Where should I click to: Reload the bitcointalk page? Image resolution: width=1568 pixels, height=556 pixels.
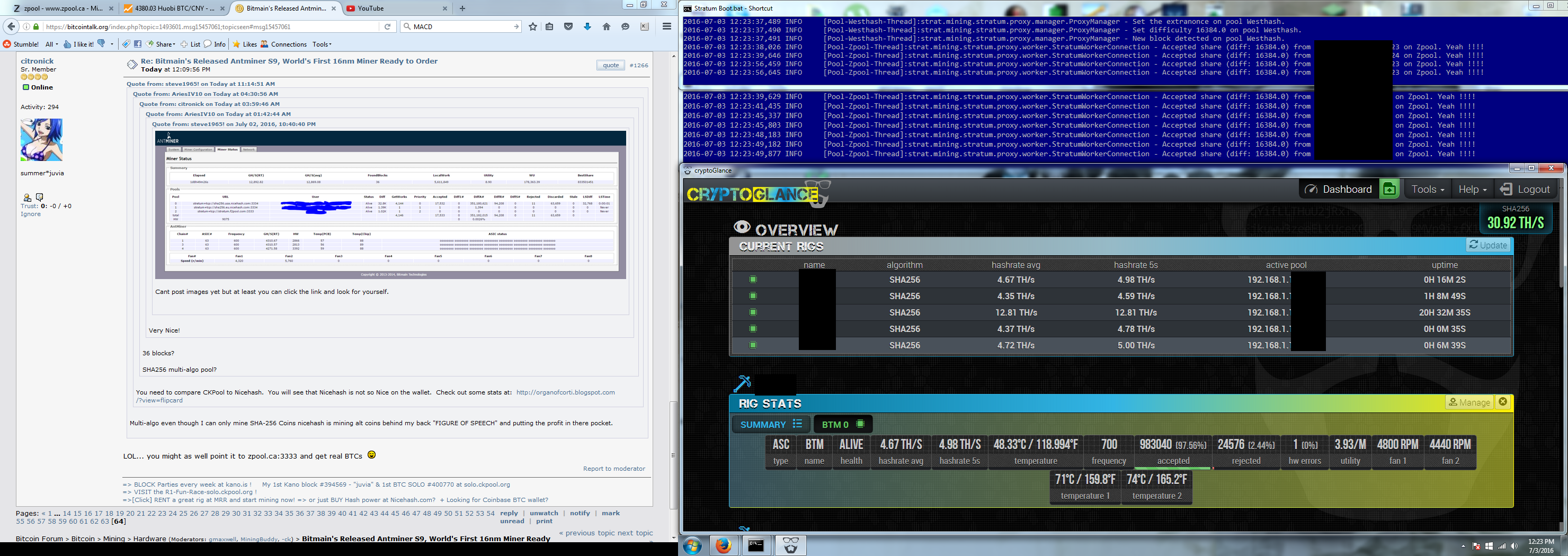(387, 27)
